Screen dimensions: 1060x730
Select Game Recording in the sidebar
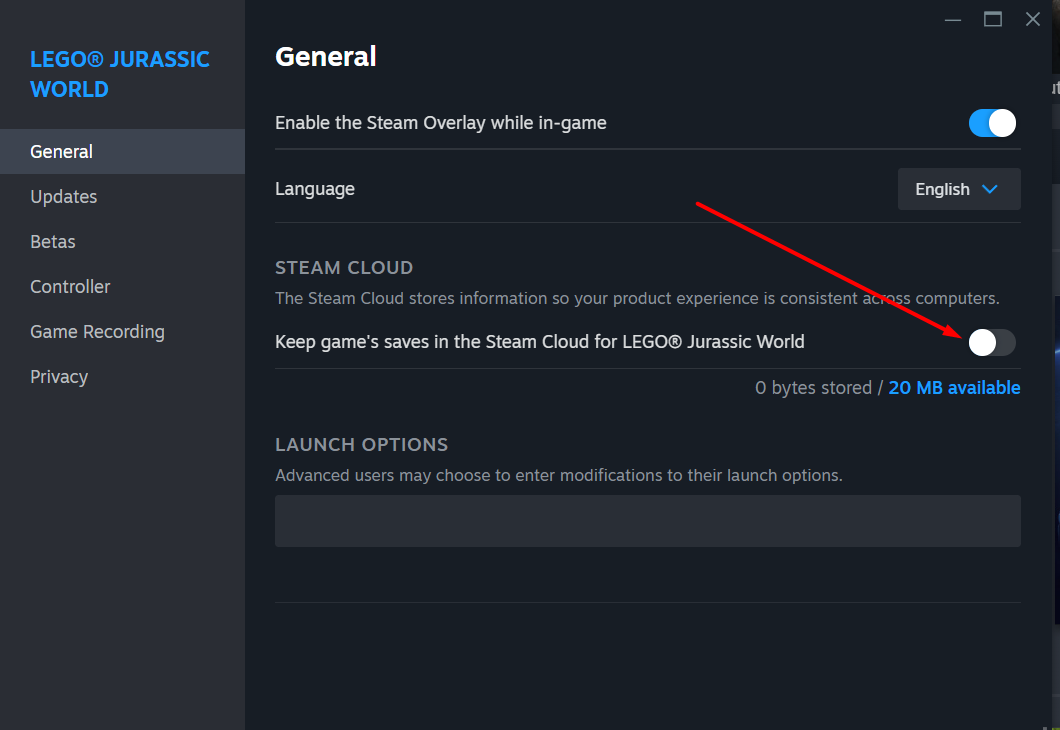pos(97,332)
